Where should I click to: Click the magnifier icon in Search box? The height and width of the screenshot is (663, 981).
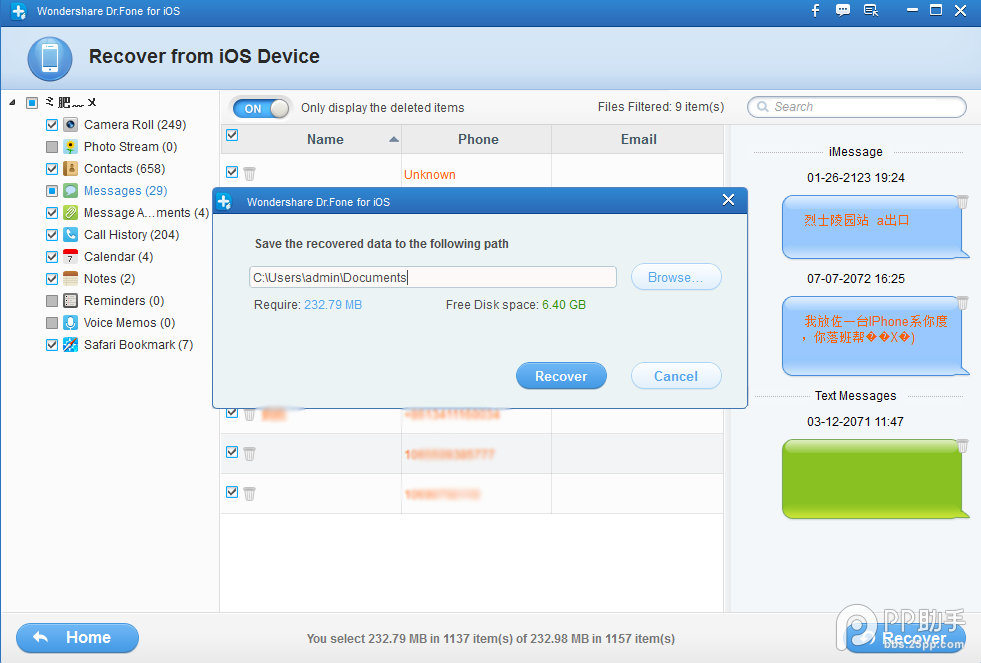pos(763,107)
